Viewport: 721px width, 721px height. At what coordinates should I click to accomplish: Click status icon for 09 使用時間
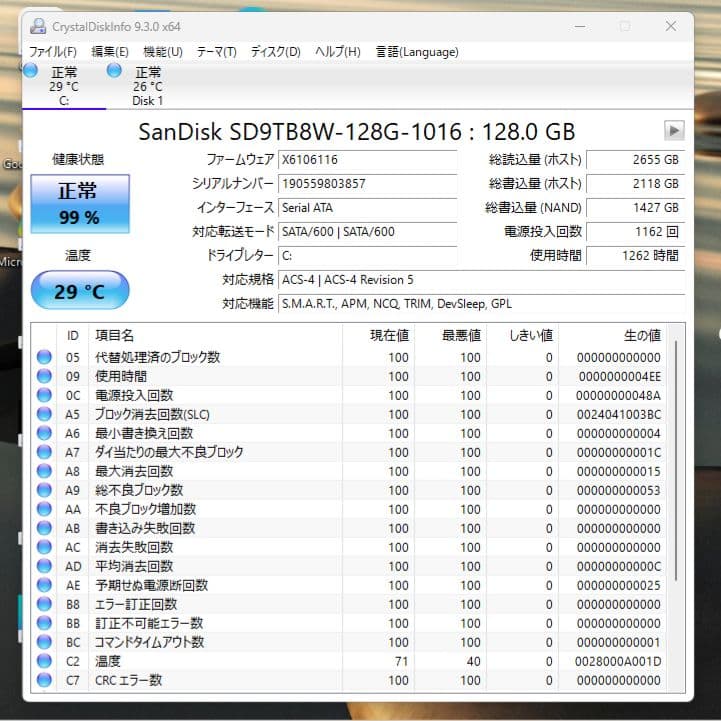click(x=44, y=376)
